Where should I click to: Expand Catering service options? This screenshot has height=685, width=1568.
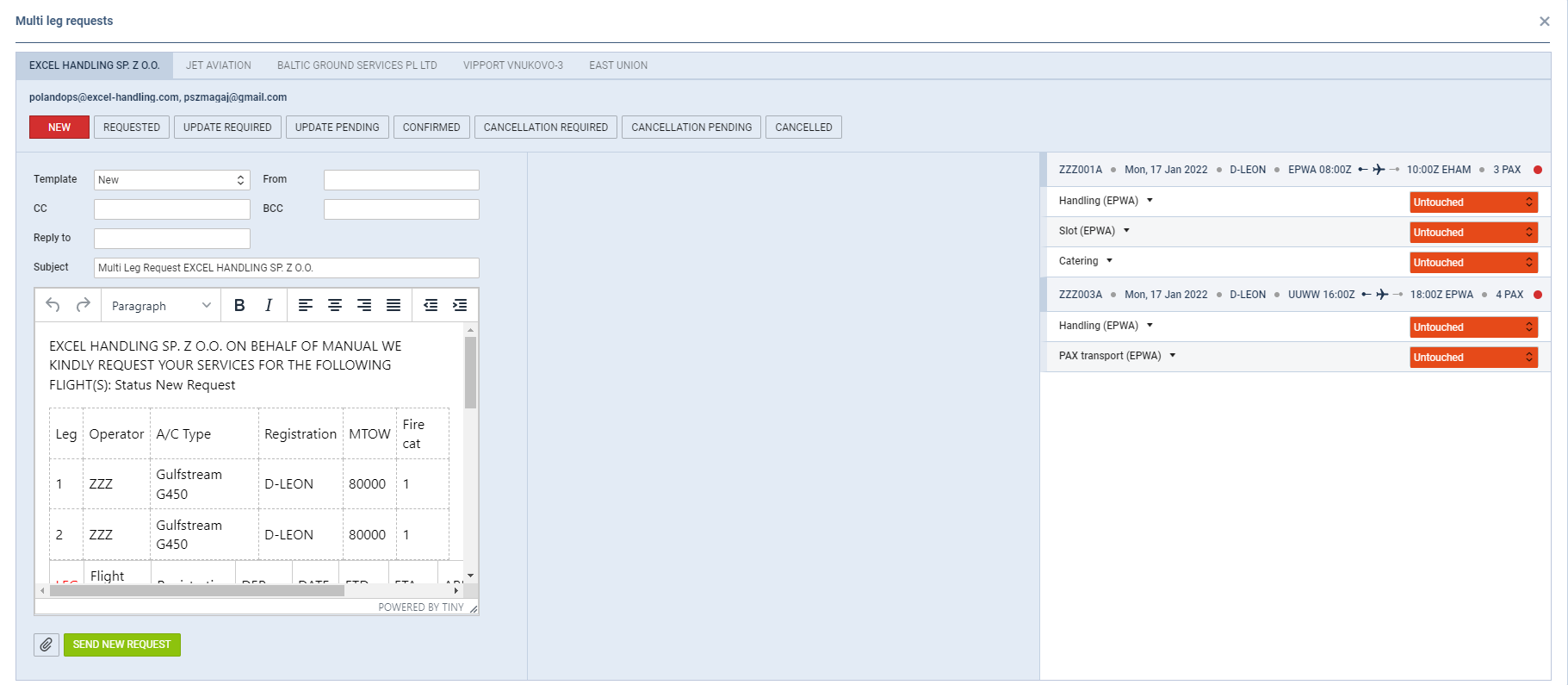tap(1109, 261)
